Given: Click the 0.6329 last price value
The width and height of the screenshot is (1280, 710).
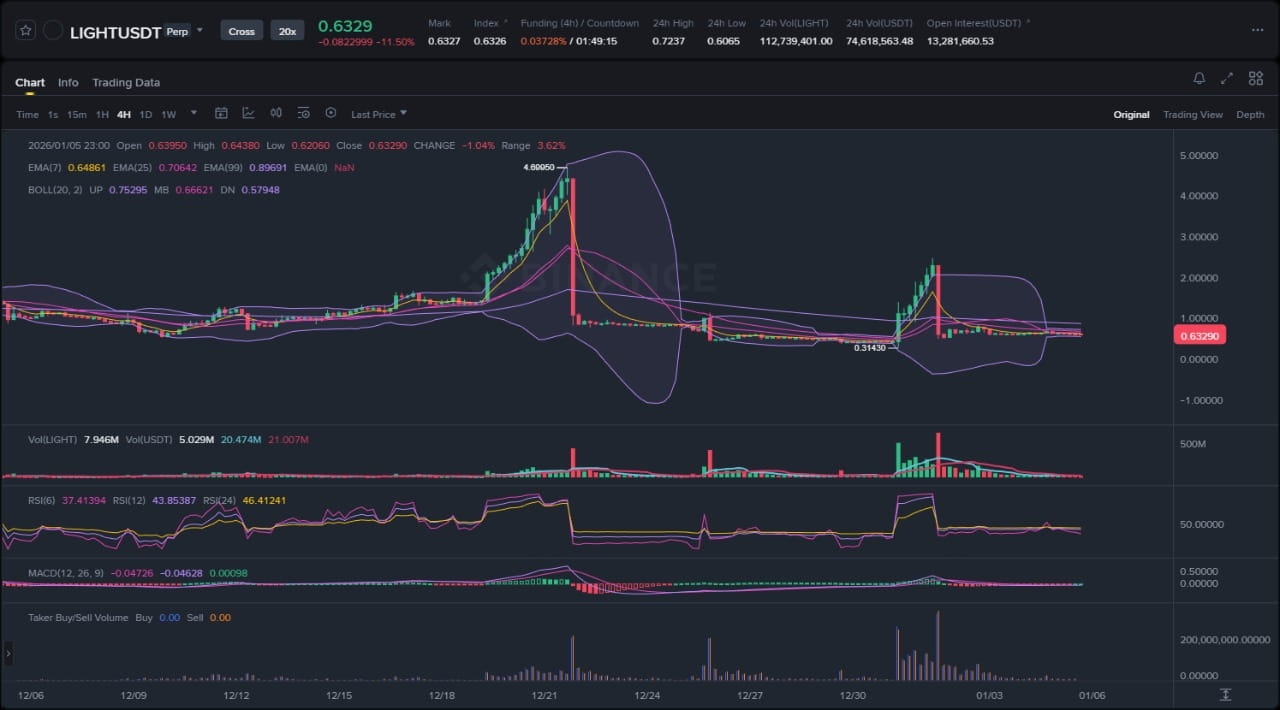Looking at the screenshot, I should point(343,25).
